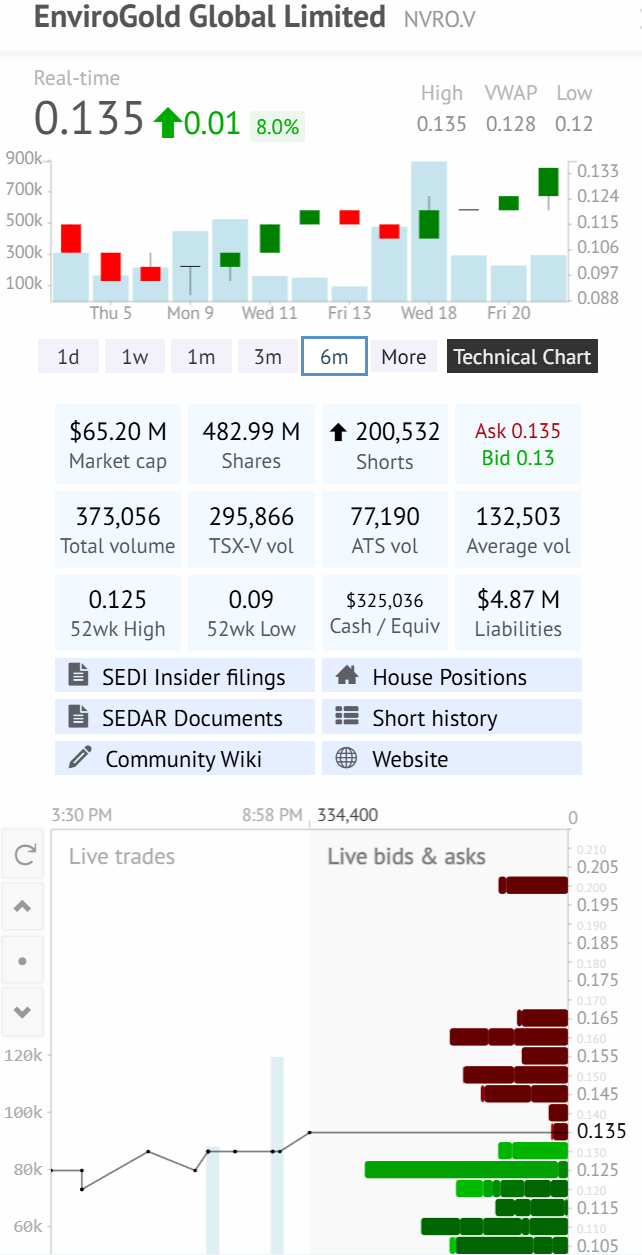
Task: Switch chart to 3m range
Action: coord(267,357)
